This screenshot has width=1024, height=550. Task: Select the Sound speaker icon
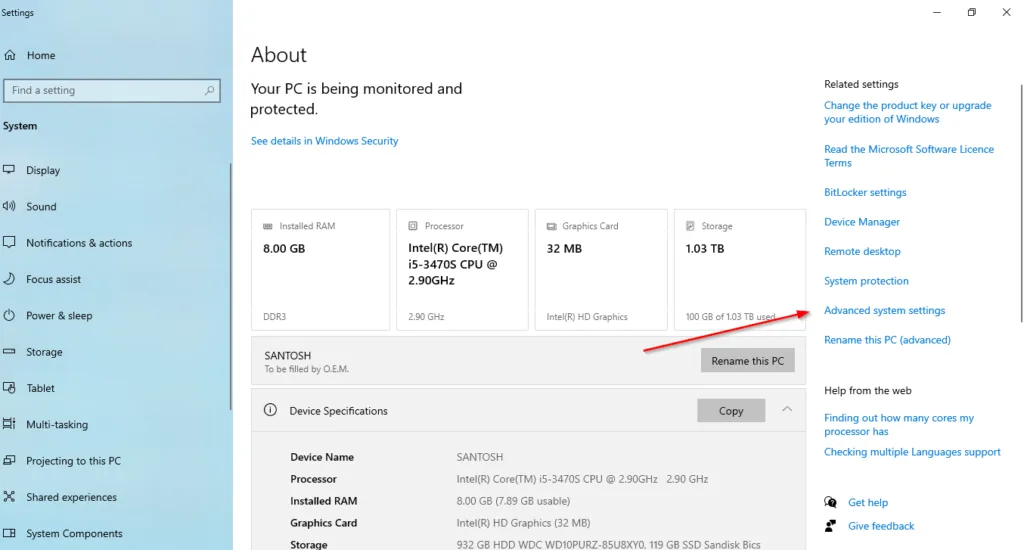[x=9, y=207]
